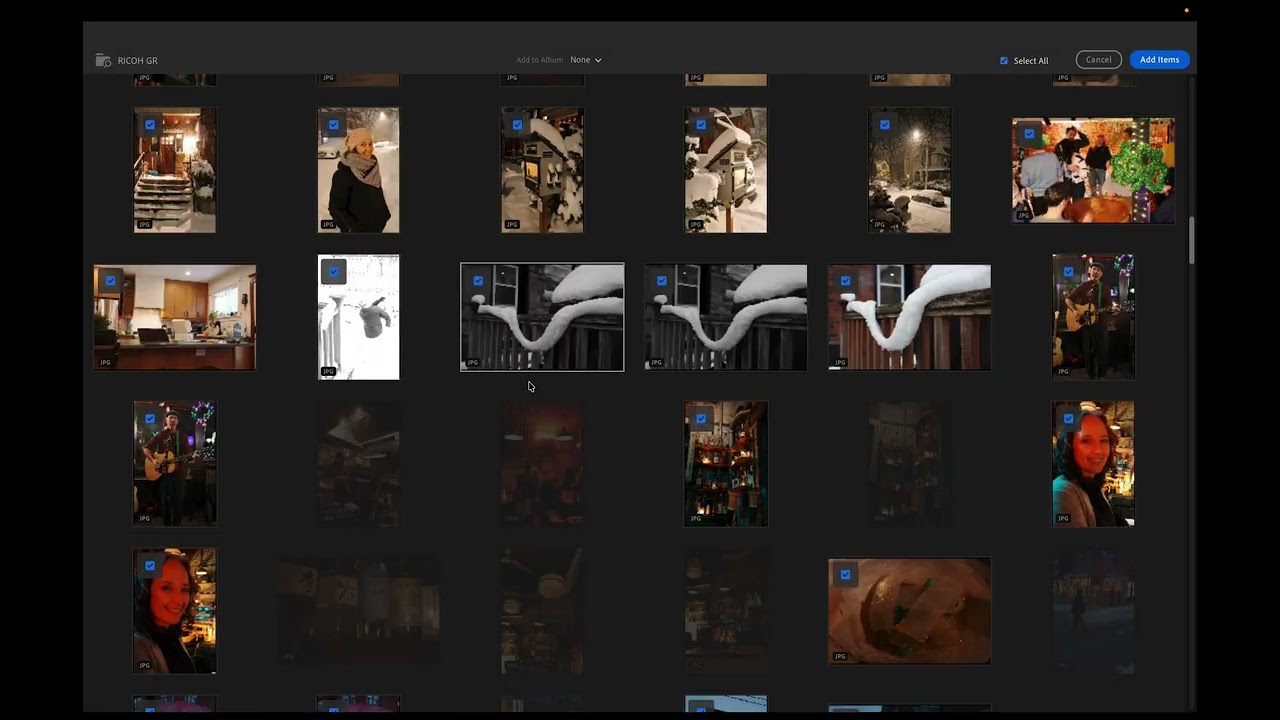Uncheck the snowy night street photo checkbox
This screenshot has height=720, width=1280.
[x=885, y=125]
